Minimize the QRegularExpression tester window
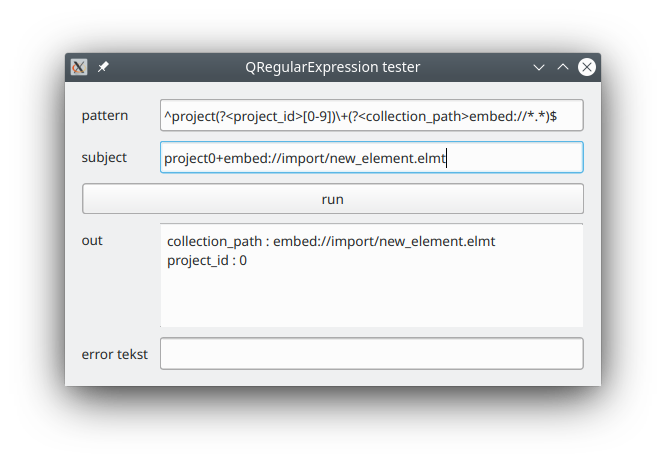Screen dimensions: 666x463 click(x=539, y=67)
